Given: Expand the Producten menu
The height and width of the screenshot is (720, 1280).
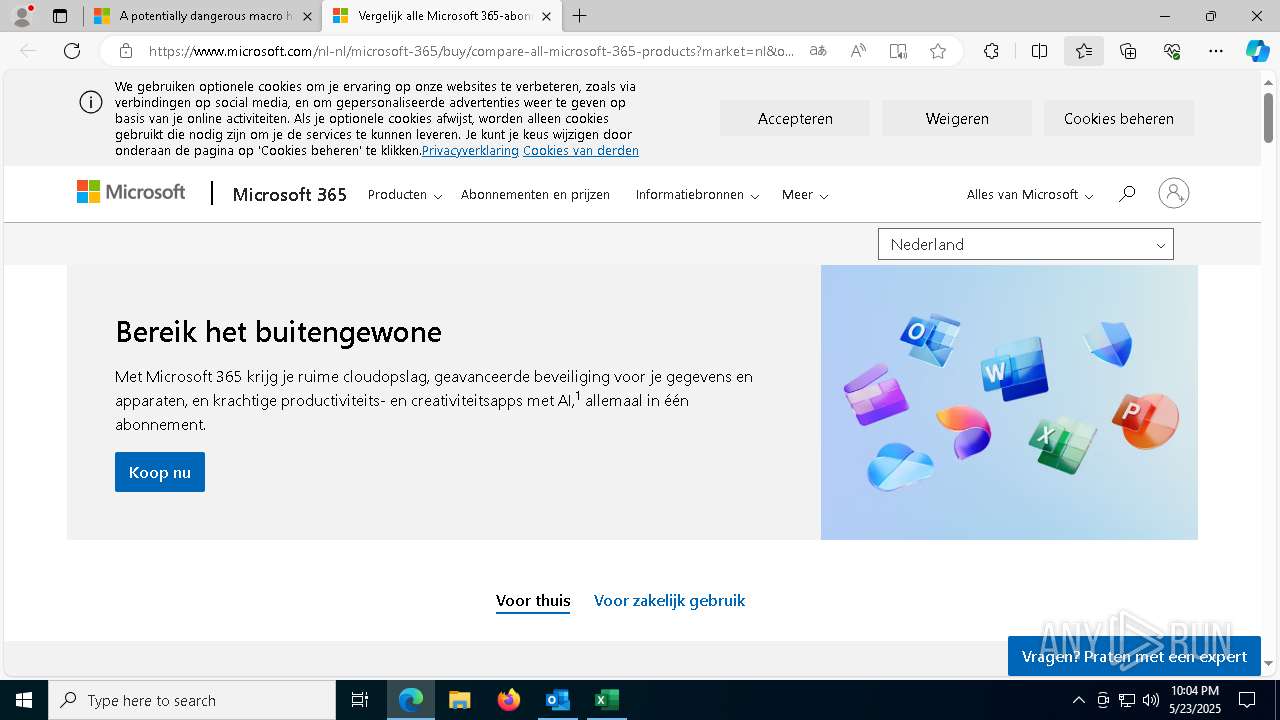Looking at the screenshot, I should [405, 195].
